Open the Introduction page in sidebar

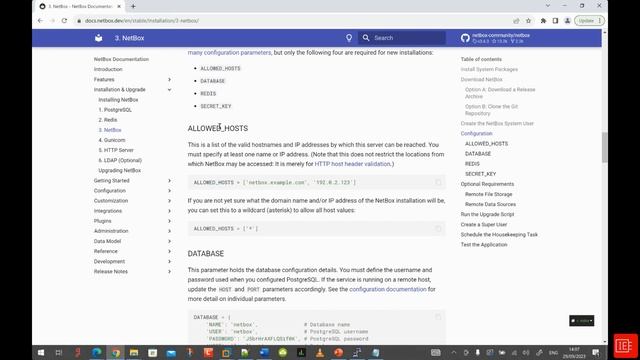(x=108, y=69)
